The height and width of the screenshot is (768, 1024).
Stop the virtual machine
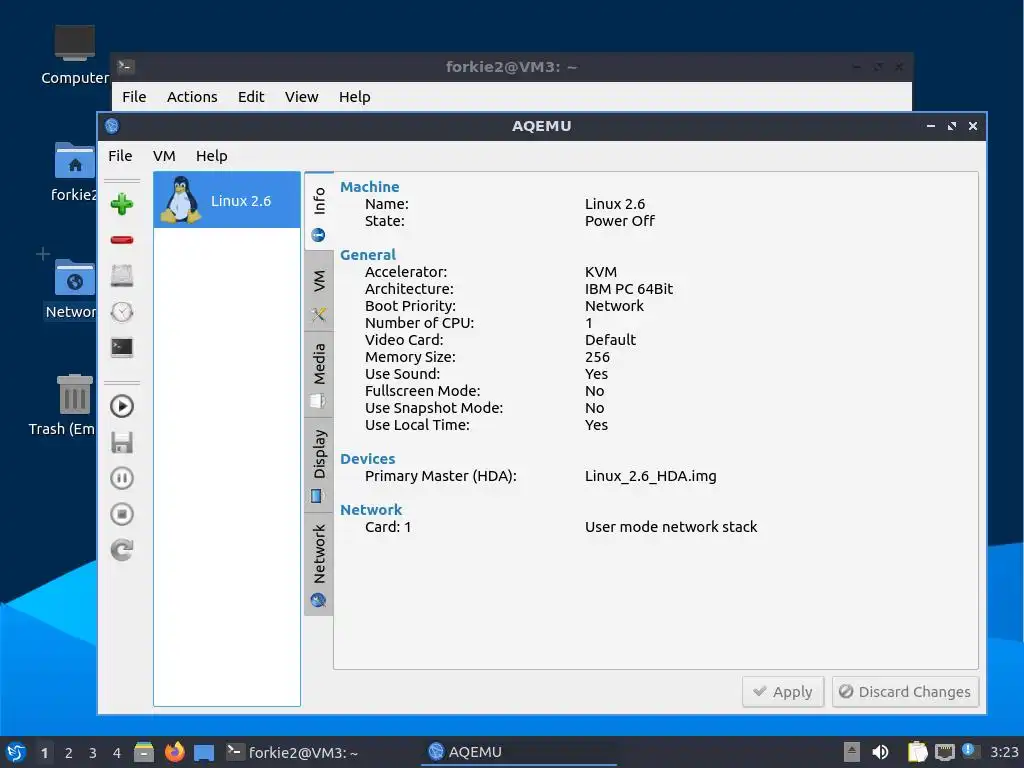tap(121, 514)
